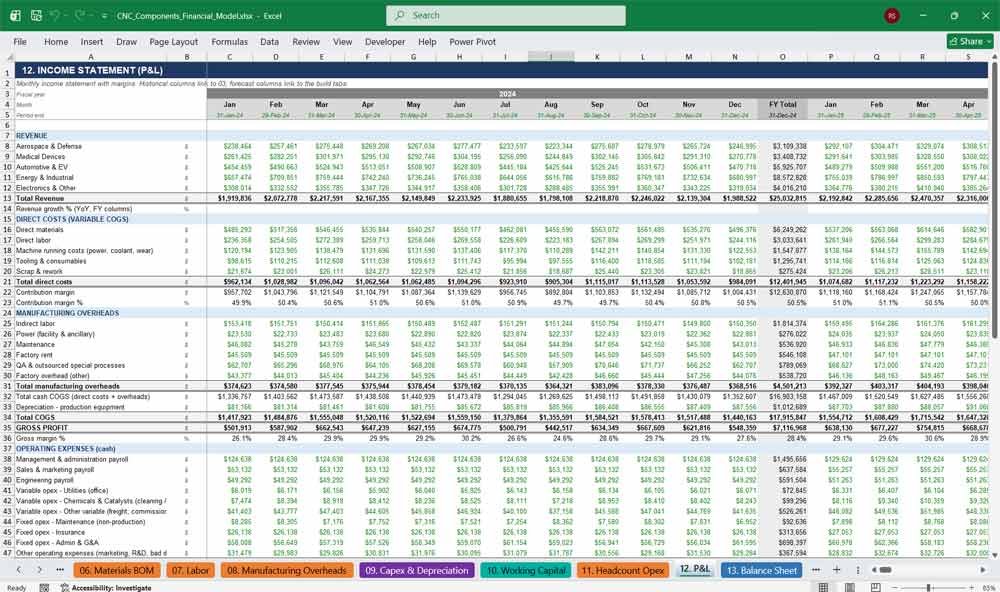Switch to Page Layout view icon
The height and width of the screenshot is (592, 1000).
tap(849, 588)
